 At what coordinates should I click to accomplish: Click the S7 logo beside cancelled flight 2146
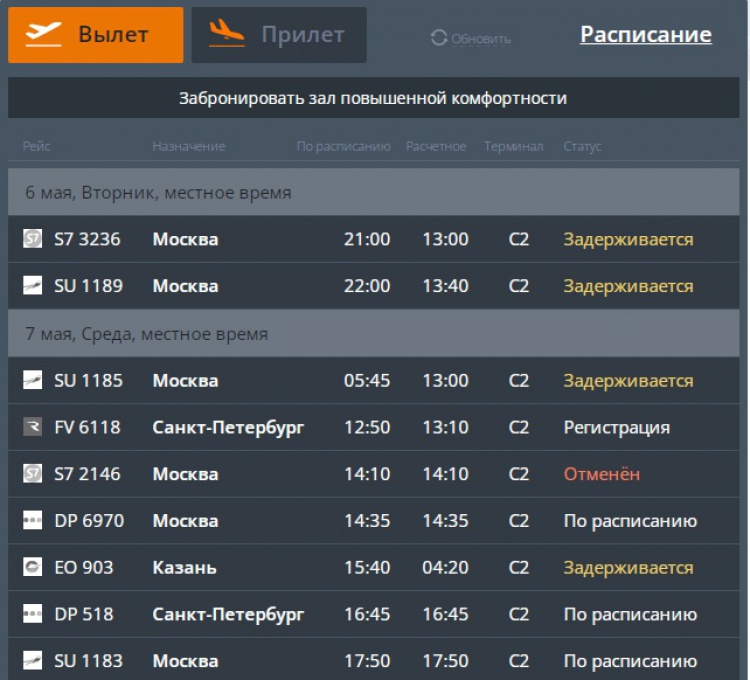point(33,474)
